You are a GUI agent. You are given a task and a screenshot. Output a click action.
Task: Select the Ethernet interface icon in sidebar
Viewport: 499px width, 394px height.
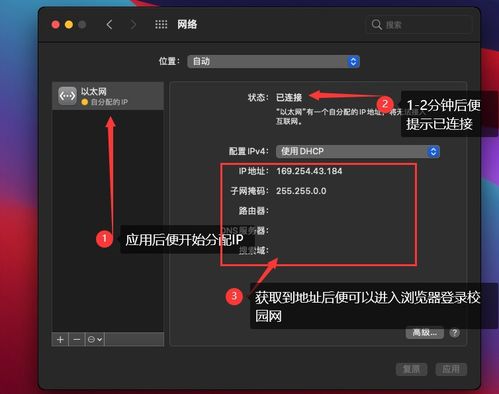[x=67, y=96]
